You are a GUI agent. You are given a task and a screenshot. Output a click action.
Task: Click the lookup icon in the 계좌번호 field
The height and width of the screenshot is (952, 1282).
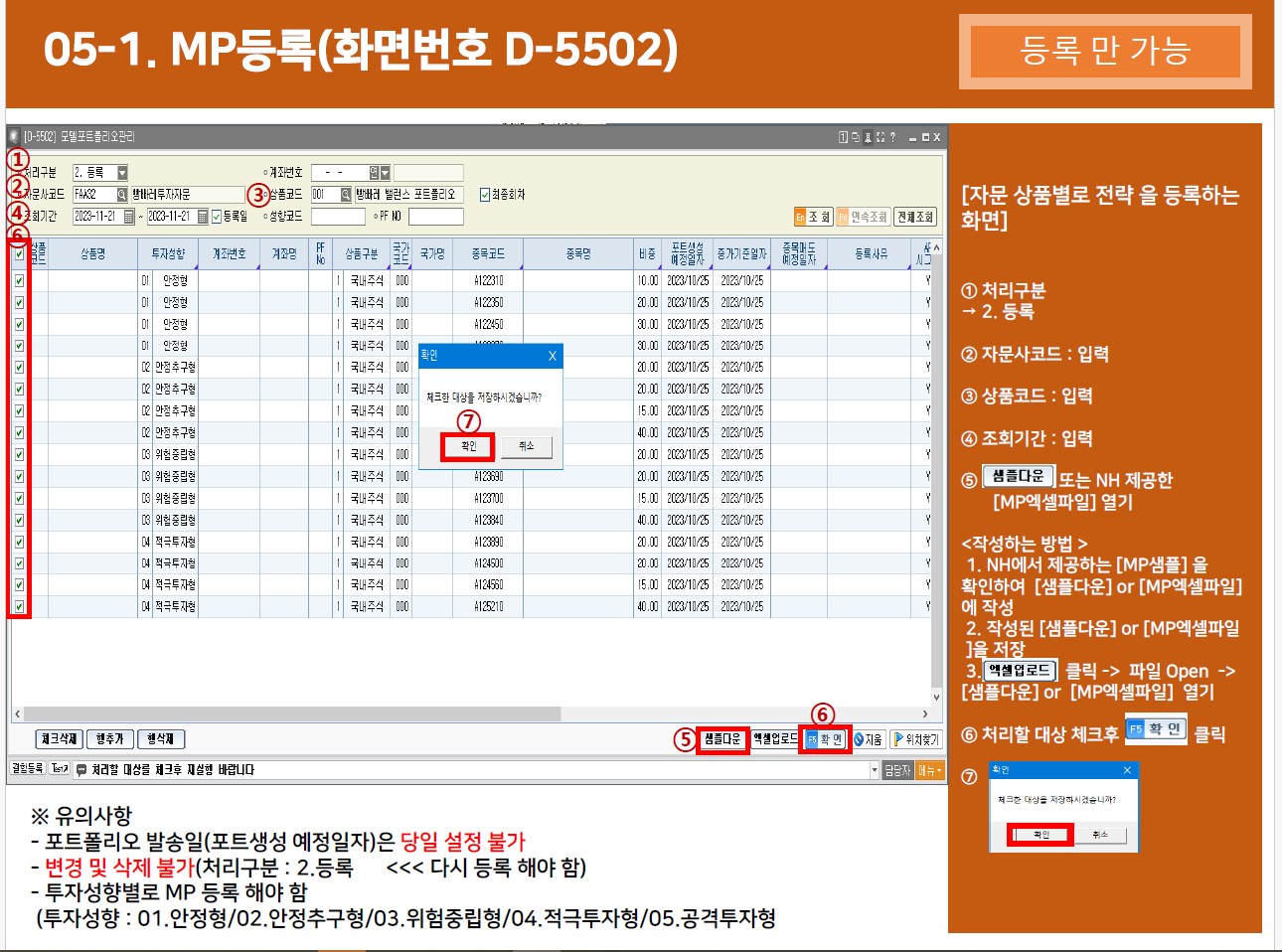375,173
